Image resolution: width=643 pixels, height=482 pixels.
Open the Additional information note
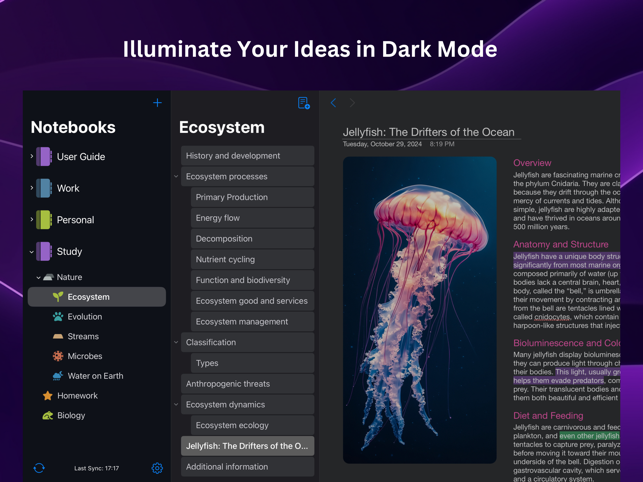tap(247, 466)
